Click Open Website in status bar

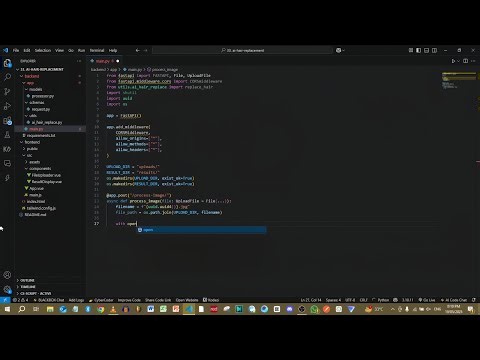tap(187, 300)
